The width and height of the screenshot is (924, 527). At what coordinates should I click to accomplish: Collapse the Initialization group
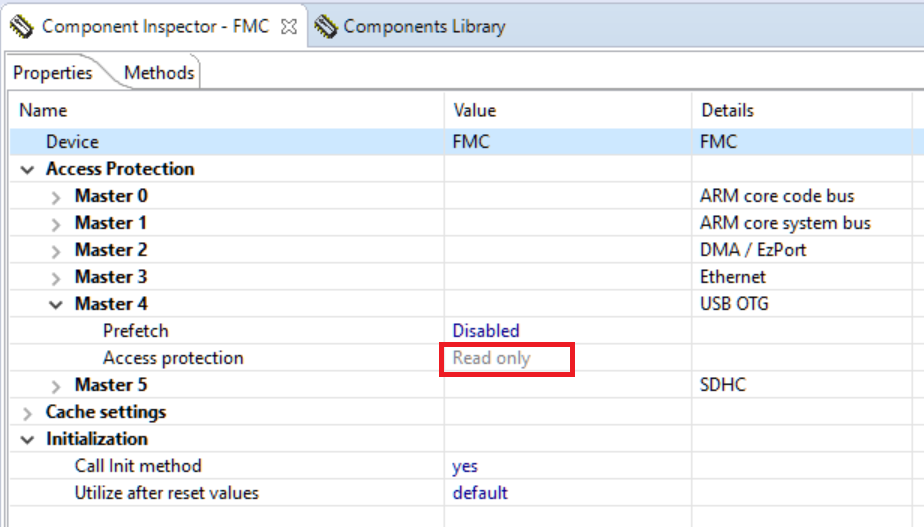pyautogui.click(x=27, y=439)
